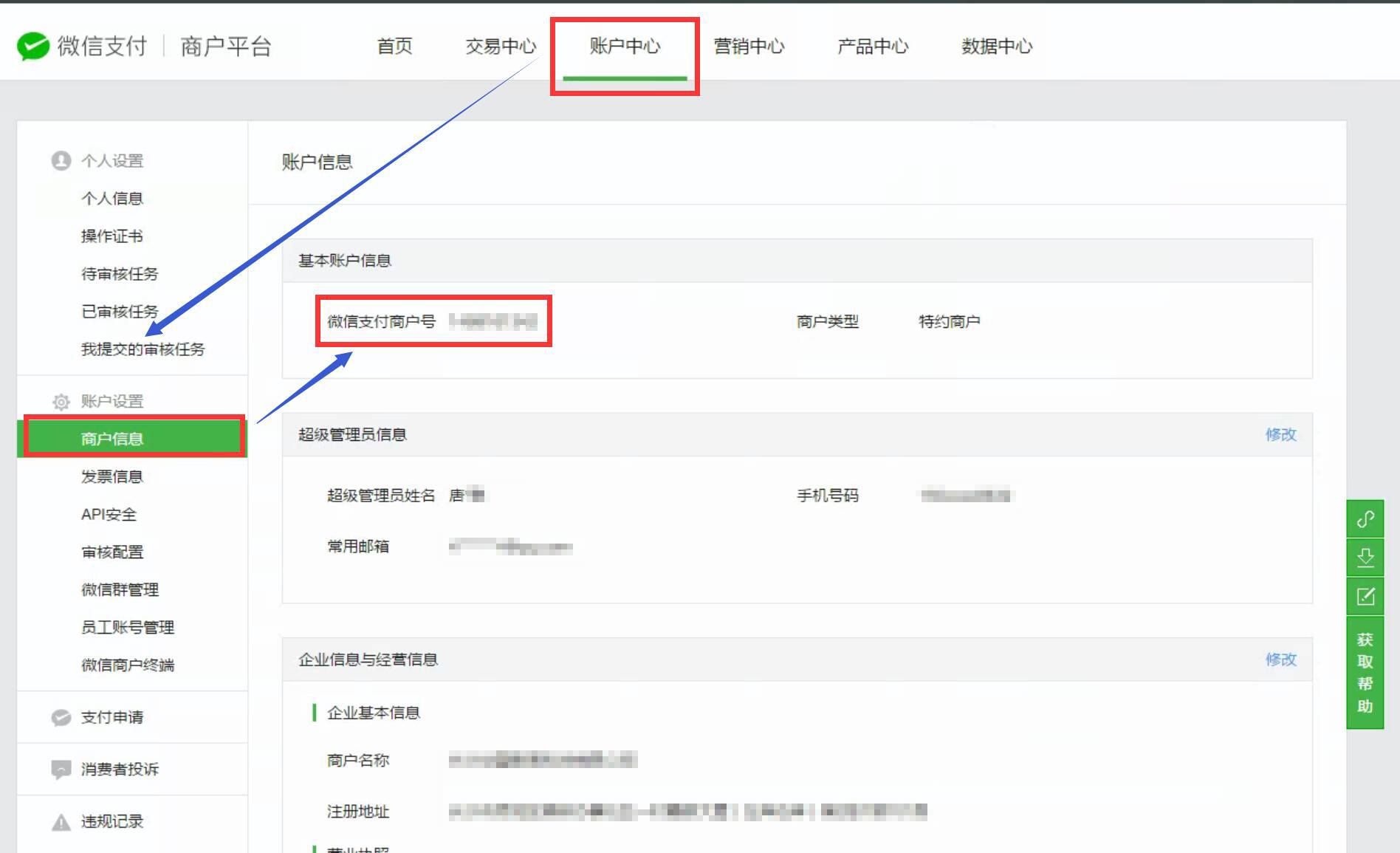The height and width of the screenshot is (853, 1400).
Task: Open 交易中心 tab
Action: coord(501,47)
